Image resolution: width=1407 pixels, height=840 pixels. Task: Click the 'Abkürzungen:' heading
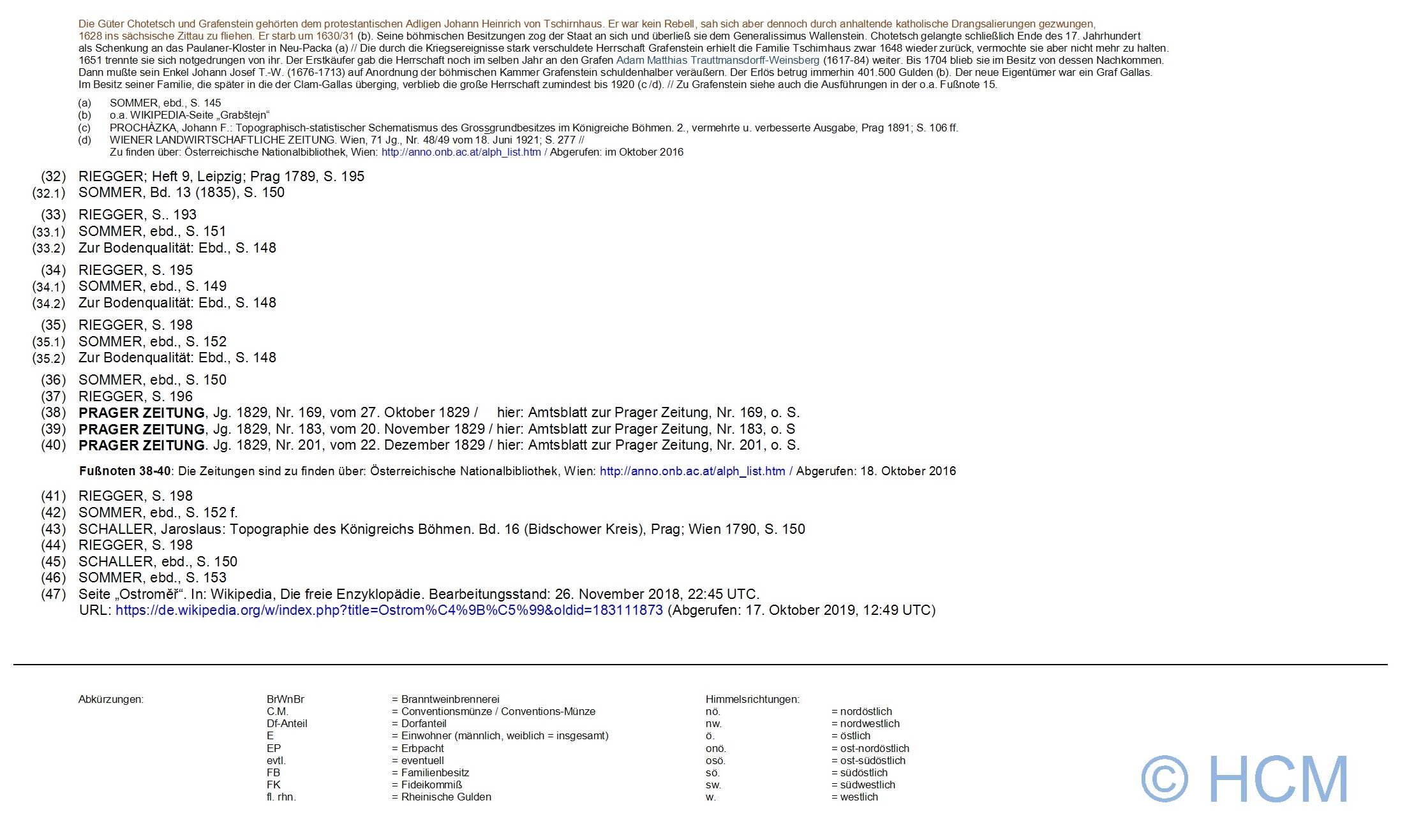[111, 699]
